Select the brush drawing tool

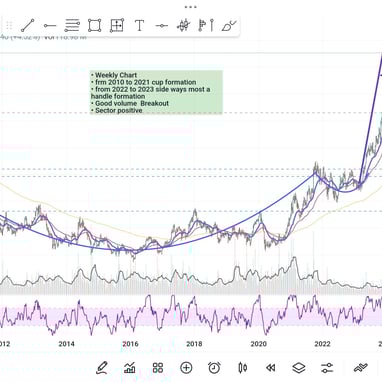(229, 26)
